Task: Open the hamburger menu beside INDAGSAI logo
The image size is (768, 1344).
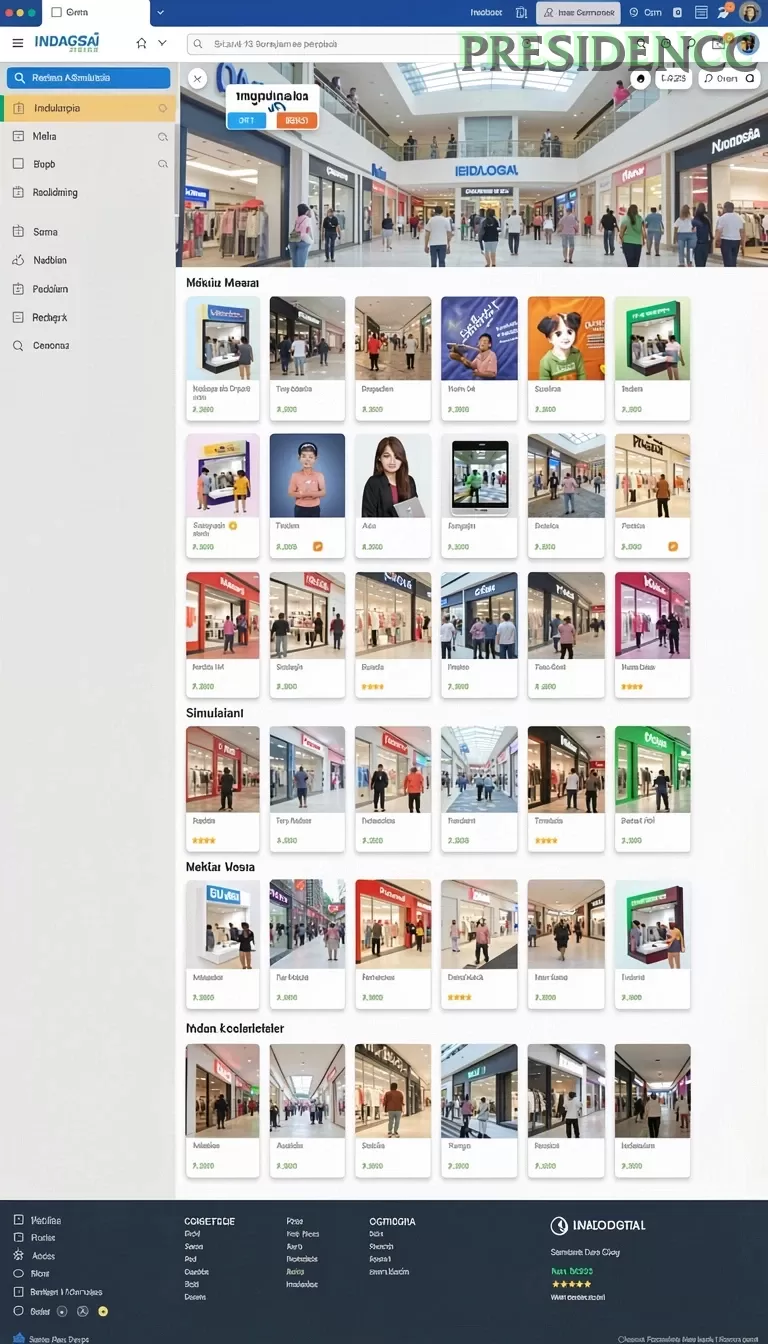Action: [17, 43]
